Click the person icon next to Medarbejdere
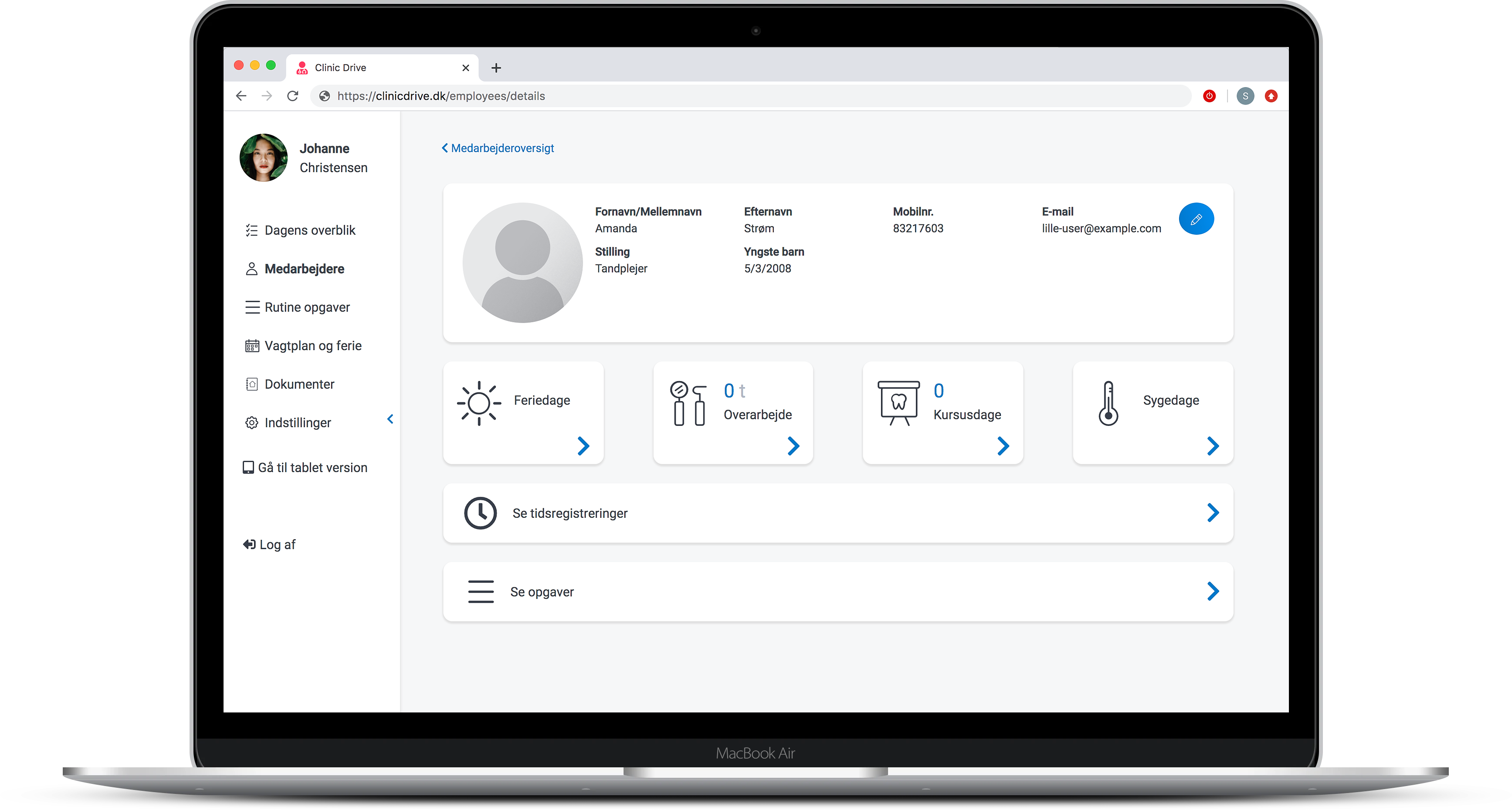Viewport: 1512px width, 810px height. pos(251,269)
